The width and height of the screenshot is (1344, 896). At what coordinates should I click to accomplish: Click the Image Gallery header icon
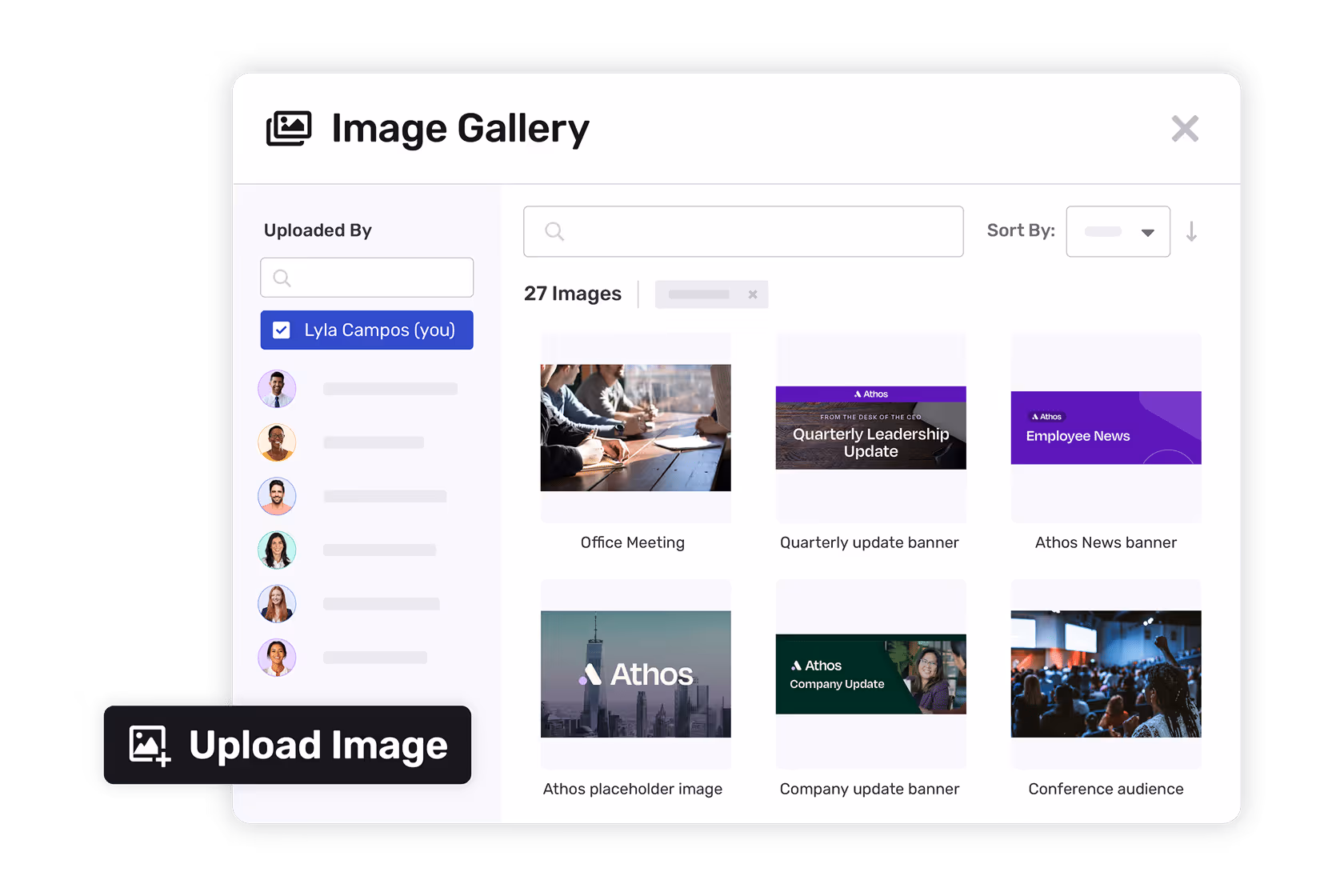(x=289, y=129)
